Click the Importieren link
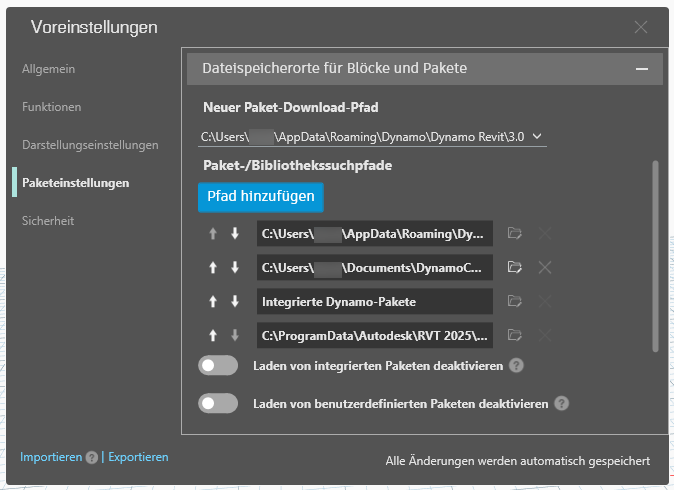The width and height of the screenshot is (674, 490). [51, 457]
